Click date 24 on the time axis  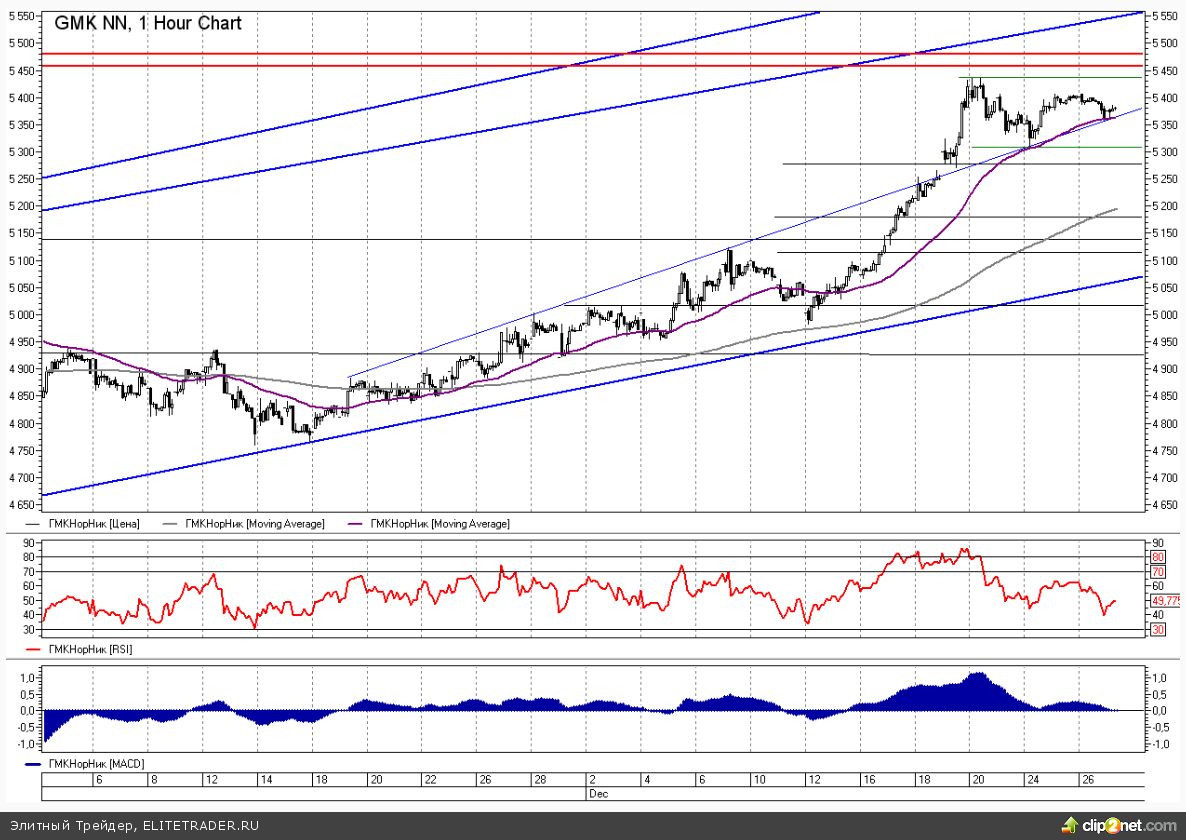tap(1032, 780)
